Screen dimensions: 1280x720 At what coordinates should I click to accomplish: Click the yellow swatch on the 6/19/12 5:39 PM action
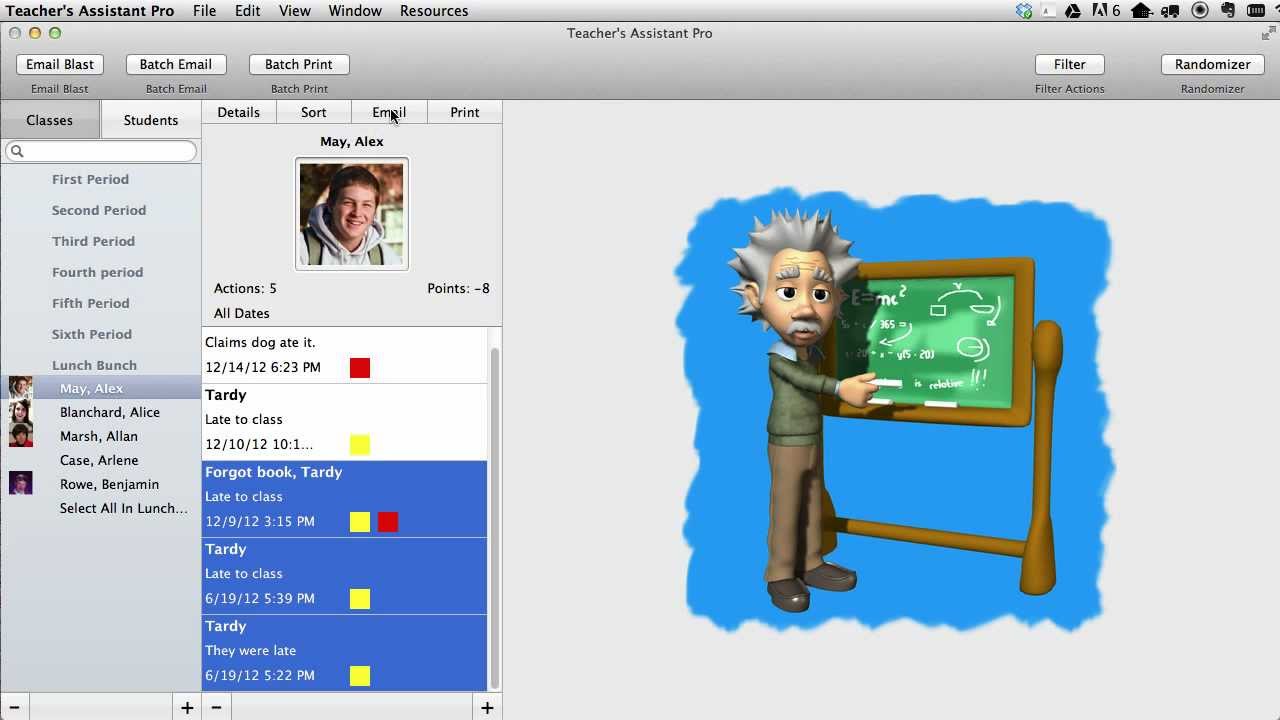pos(360,599)
